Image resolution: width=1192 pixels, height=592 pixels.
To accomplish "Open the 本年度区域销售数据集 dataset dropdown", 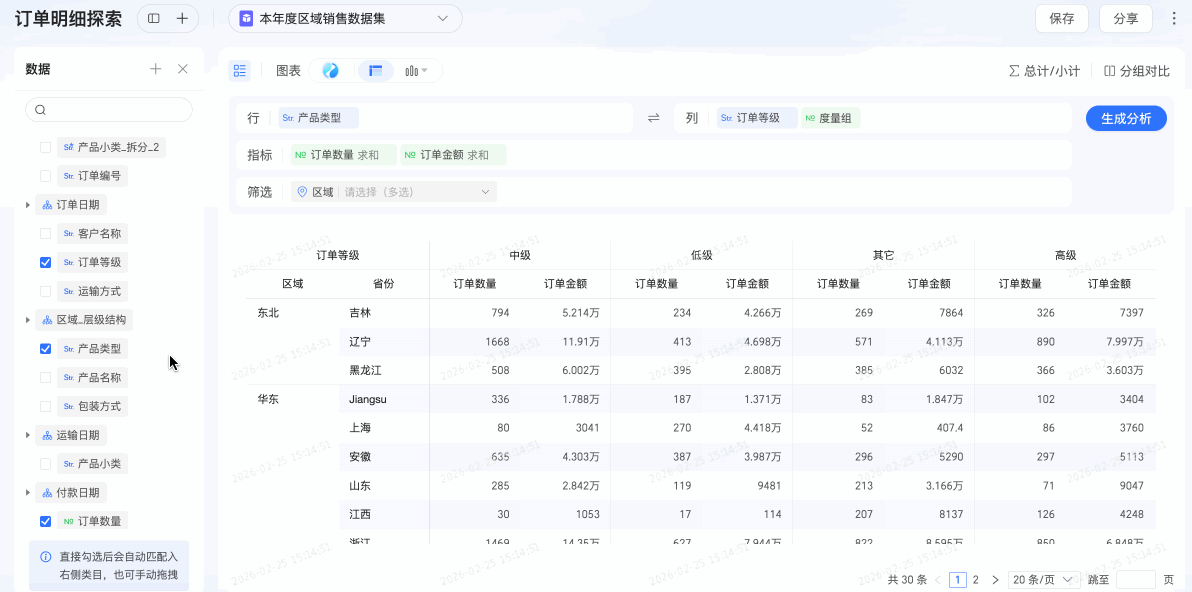I will [345, 18].
